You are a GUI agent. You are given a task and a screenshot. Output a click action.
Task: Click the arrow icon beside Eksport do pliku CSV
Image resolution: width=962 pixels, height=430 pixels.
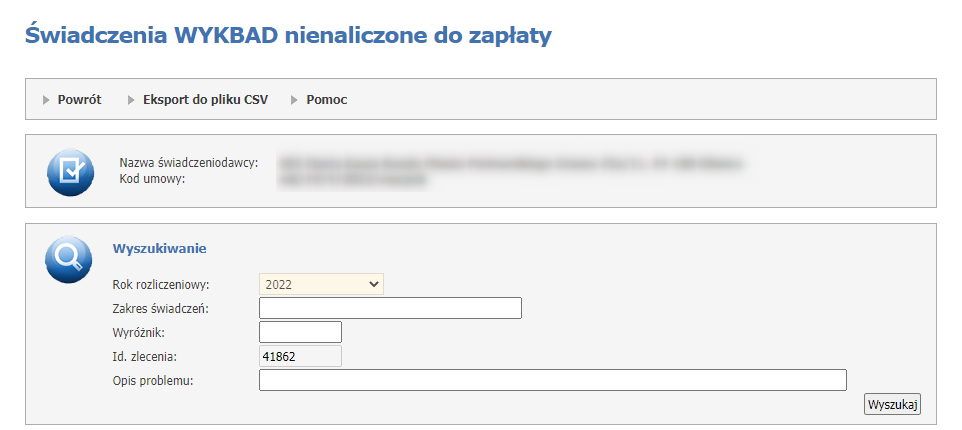[x=131, y=100]
